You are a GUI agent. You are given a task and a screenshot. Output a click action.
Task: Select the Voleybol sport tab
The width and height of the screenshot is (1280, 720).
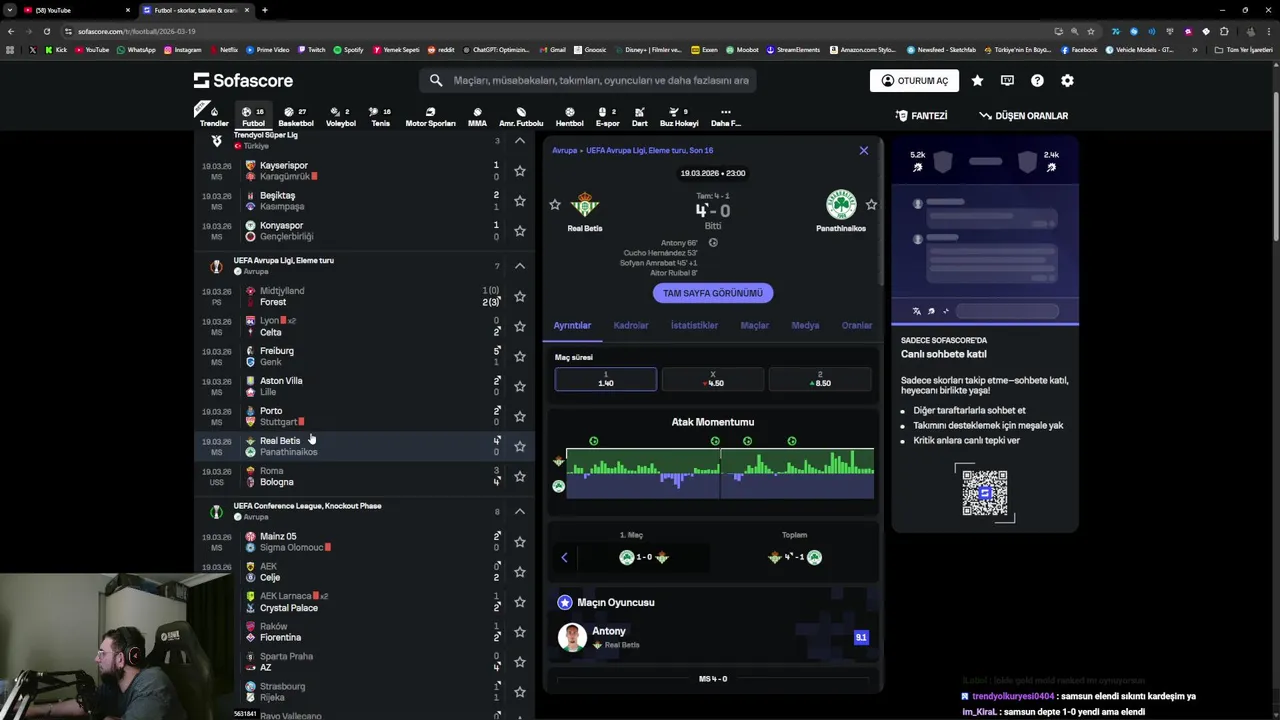coord(341,117)
